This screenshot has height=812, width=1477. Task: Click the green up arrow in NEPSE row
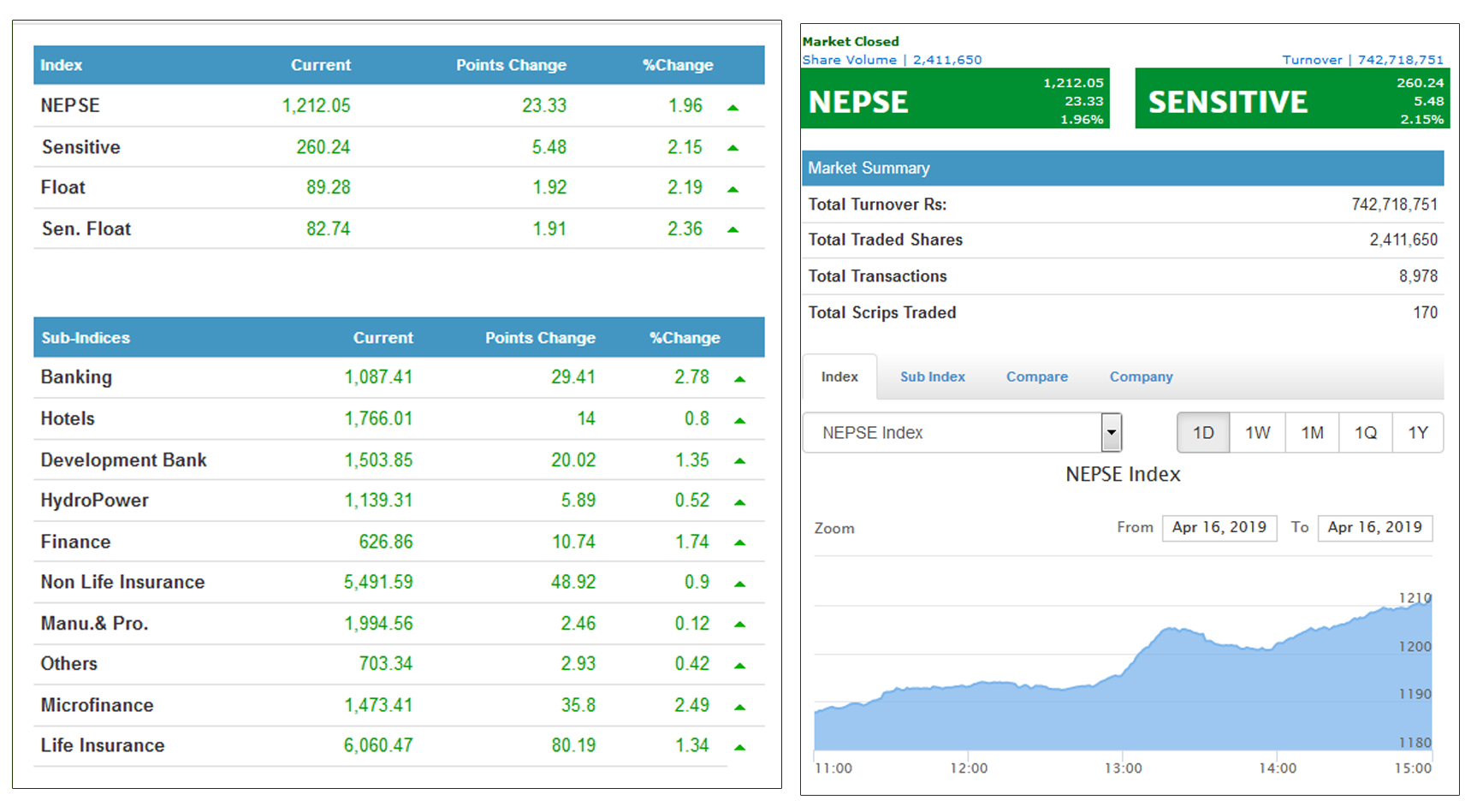tap(733, 108)
